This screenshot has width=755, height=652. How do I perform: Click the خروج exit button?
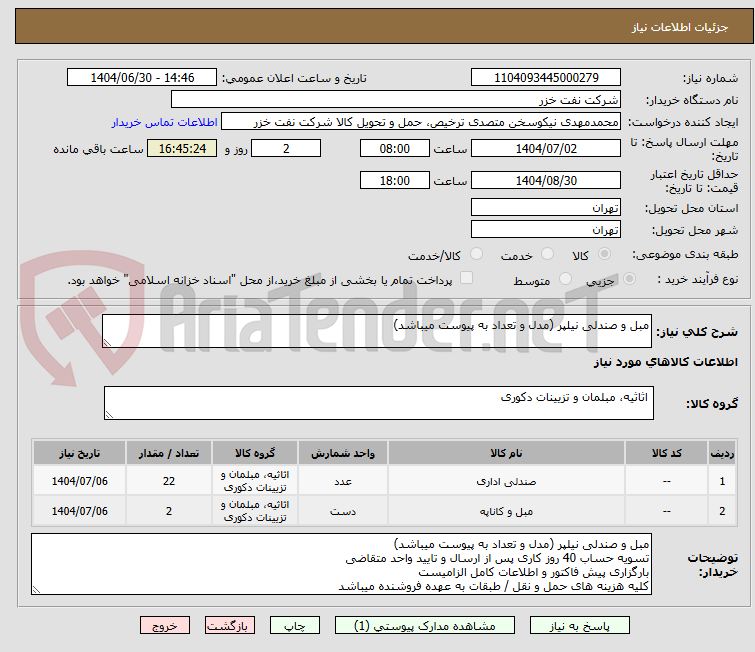coord(165,626)
